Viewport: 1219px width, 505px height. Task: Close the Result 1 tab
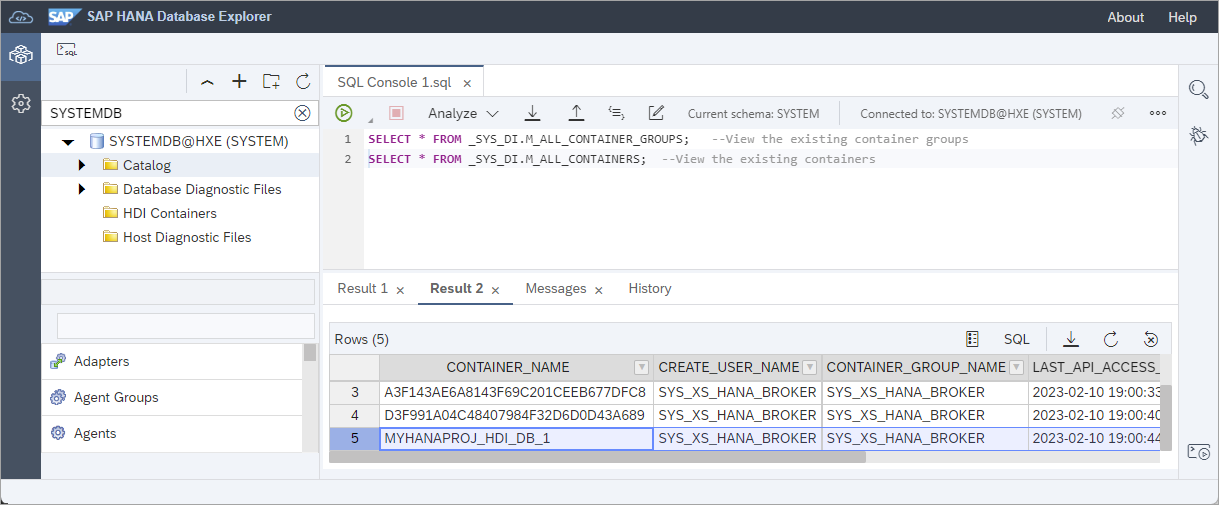401,290
